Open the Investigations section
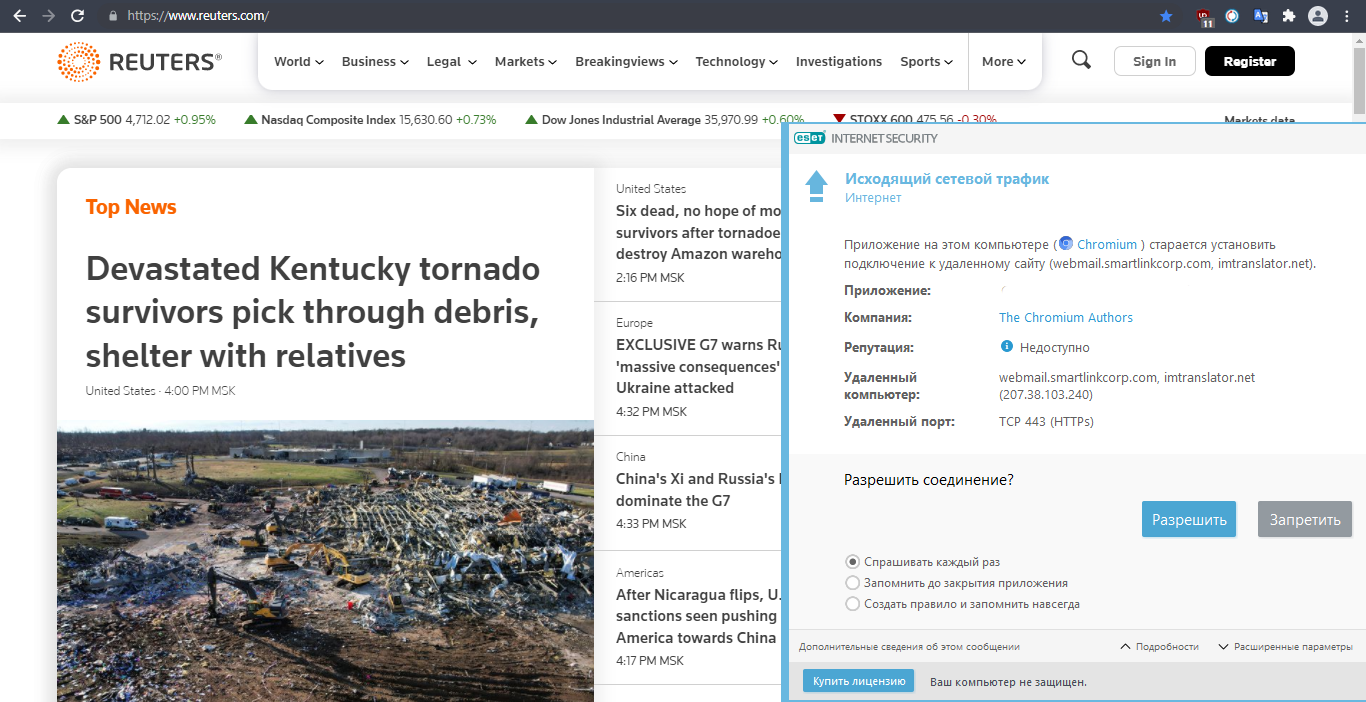The height and width of the screenshot is (702, 1366). pyautogui.click(x=839, y=61)
